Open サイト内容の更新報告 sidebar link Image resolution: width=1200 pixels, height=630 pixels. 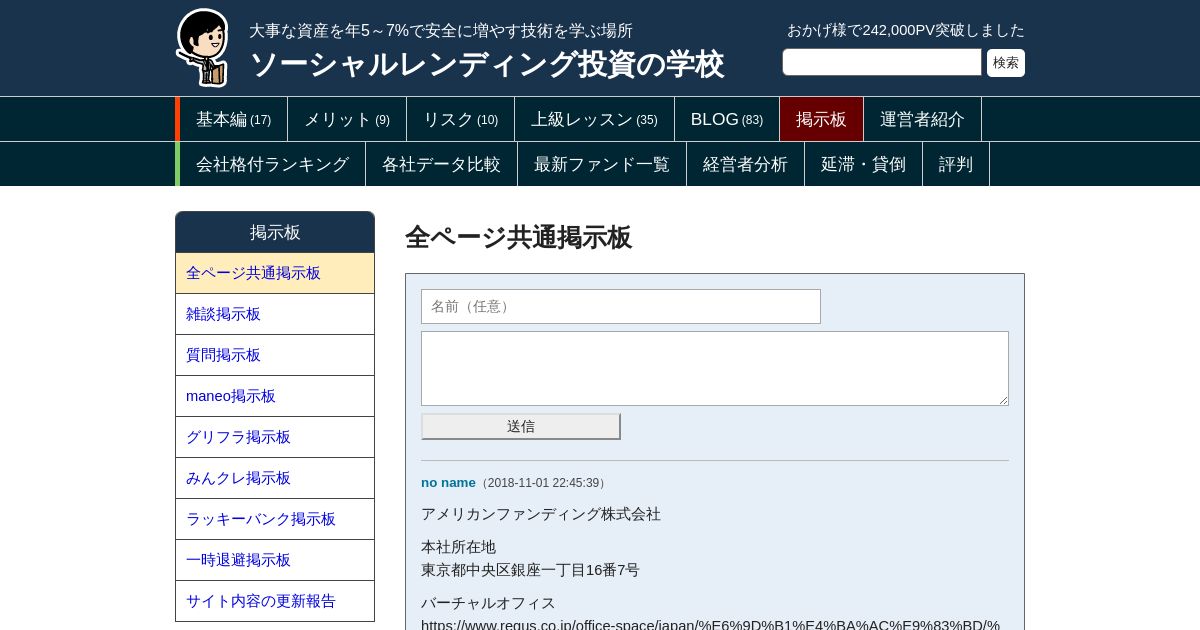coord(275,601)
